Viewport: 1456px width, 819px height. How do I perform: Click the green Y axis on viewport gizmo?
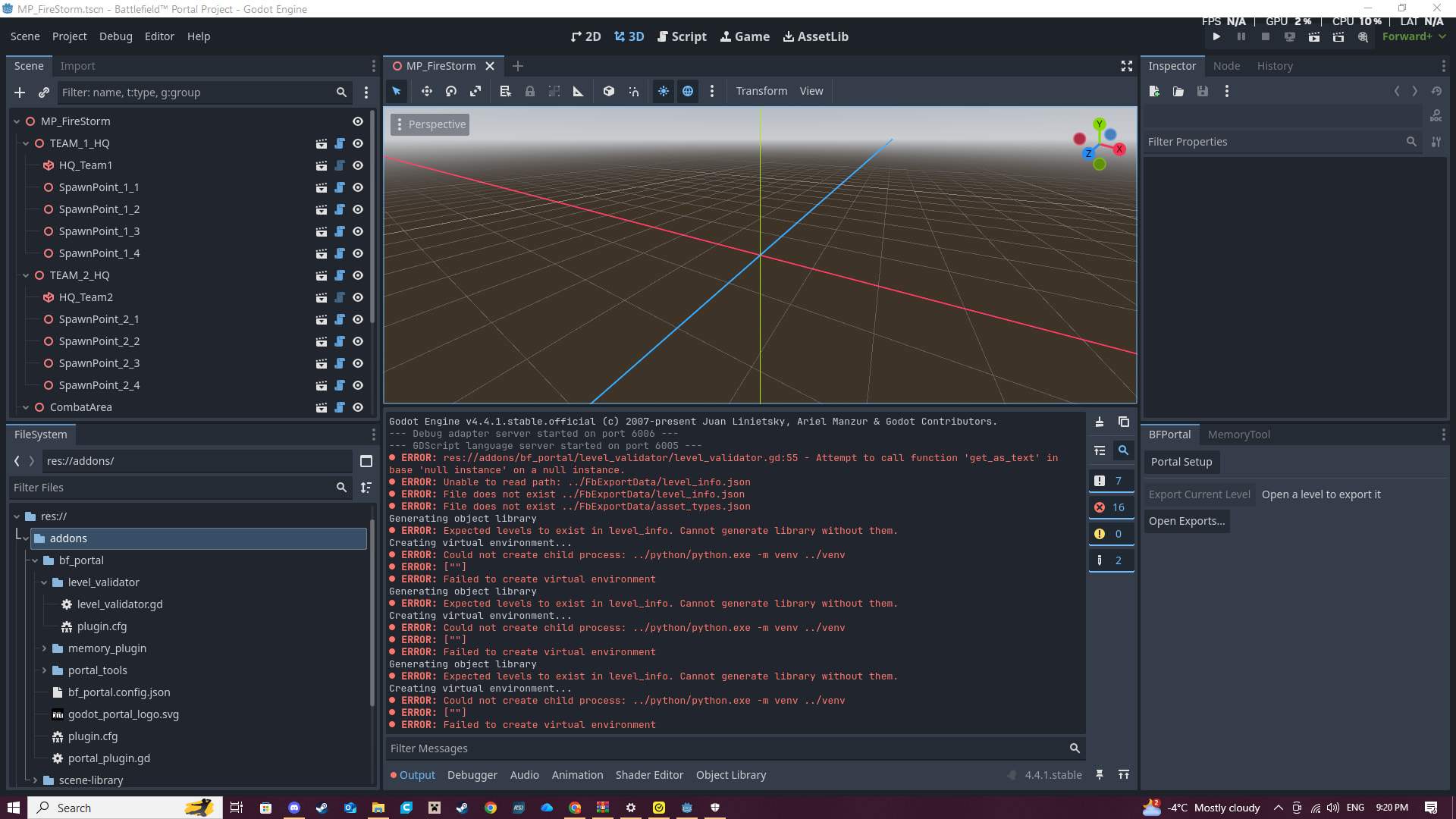(x=1099, y=124)
